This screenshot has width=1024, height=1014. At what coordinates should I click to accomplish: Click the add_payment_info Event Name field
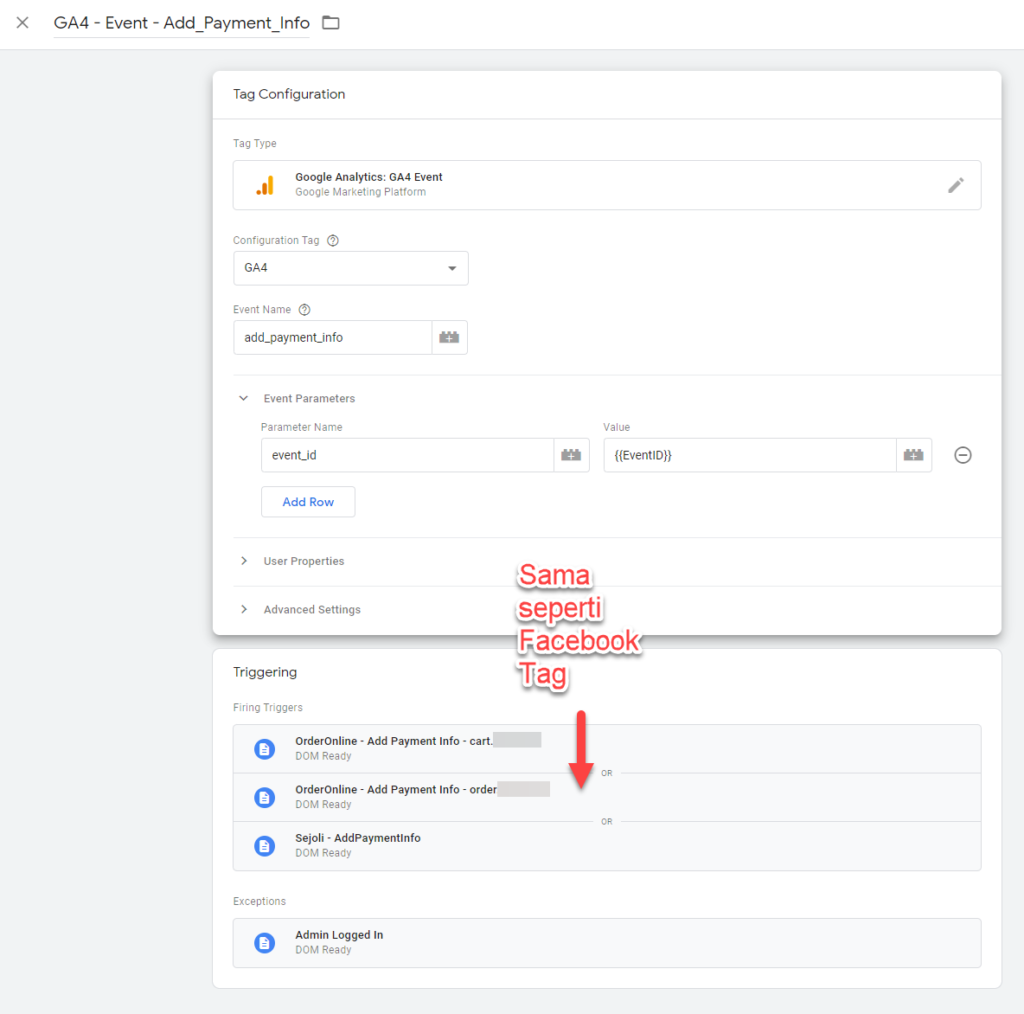332,338
